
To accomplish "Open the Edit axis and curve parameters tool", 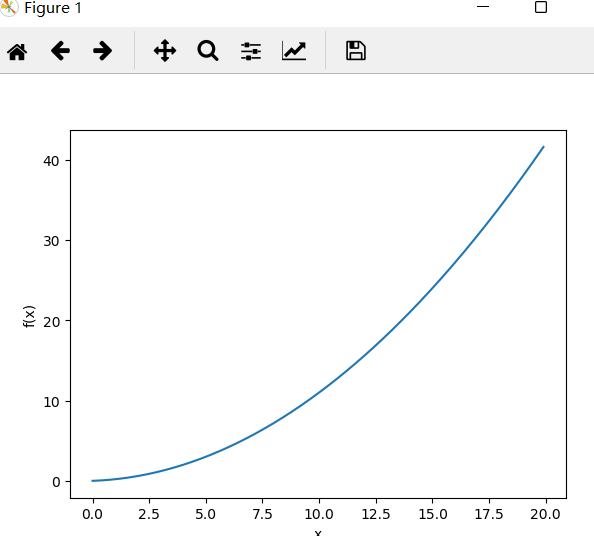I will pos(294,51).
